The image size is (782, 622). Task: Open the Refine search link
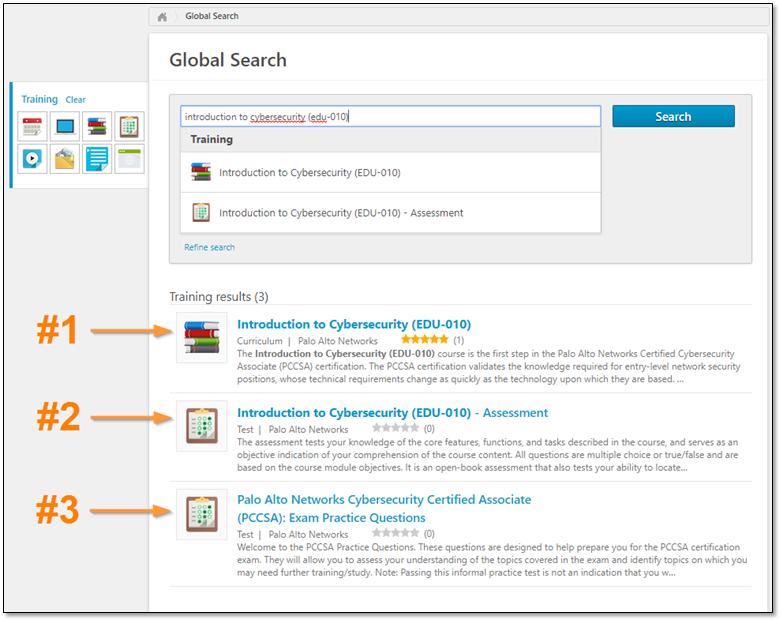click(209, 247)
